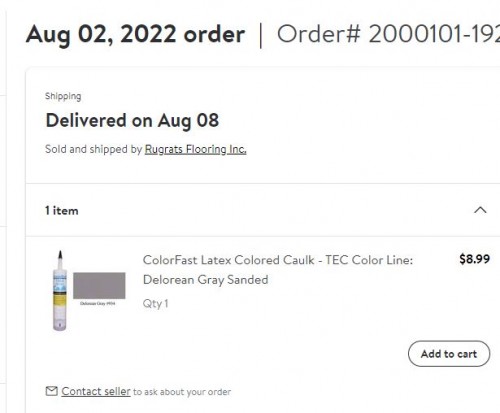Open the ColorFast Latex Colored Caulk product title

click(278, 270)
